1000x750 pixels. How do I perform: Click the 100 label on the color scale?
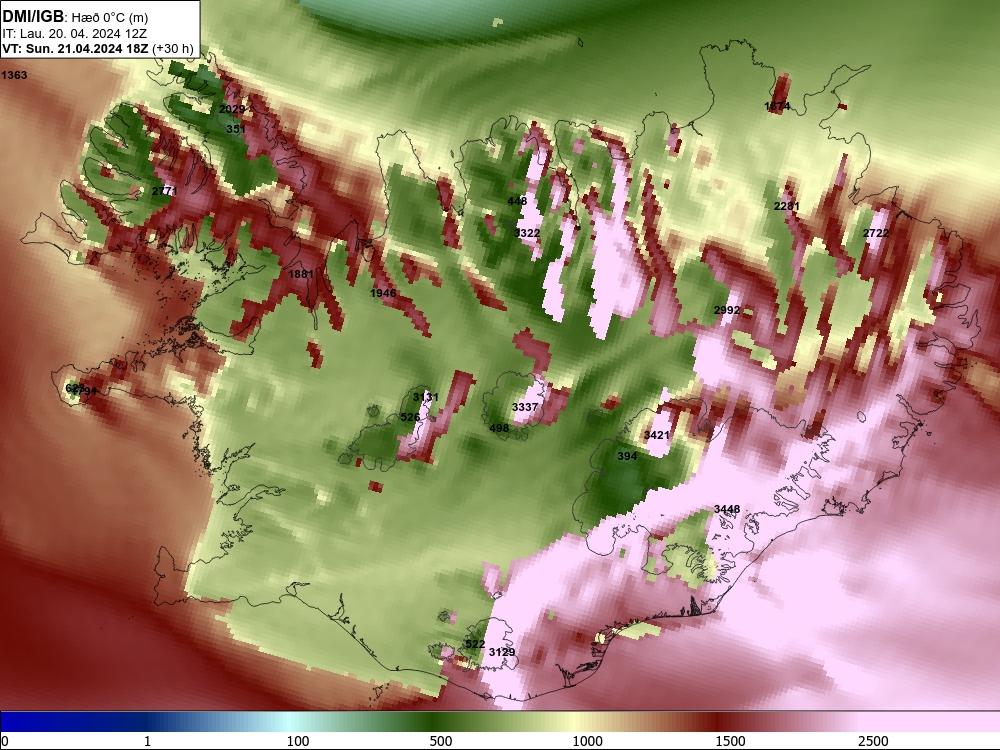298,741
